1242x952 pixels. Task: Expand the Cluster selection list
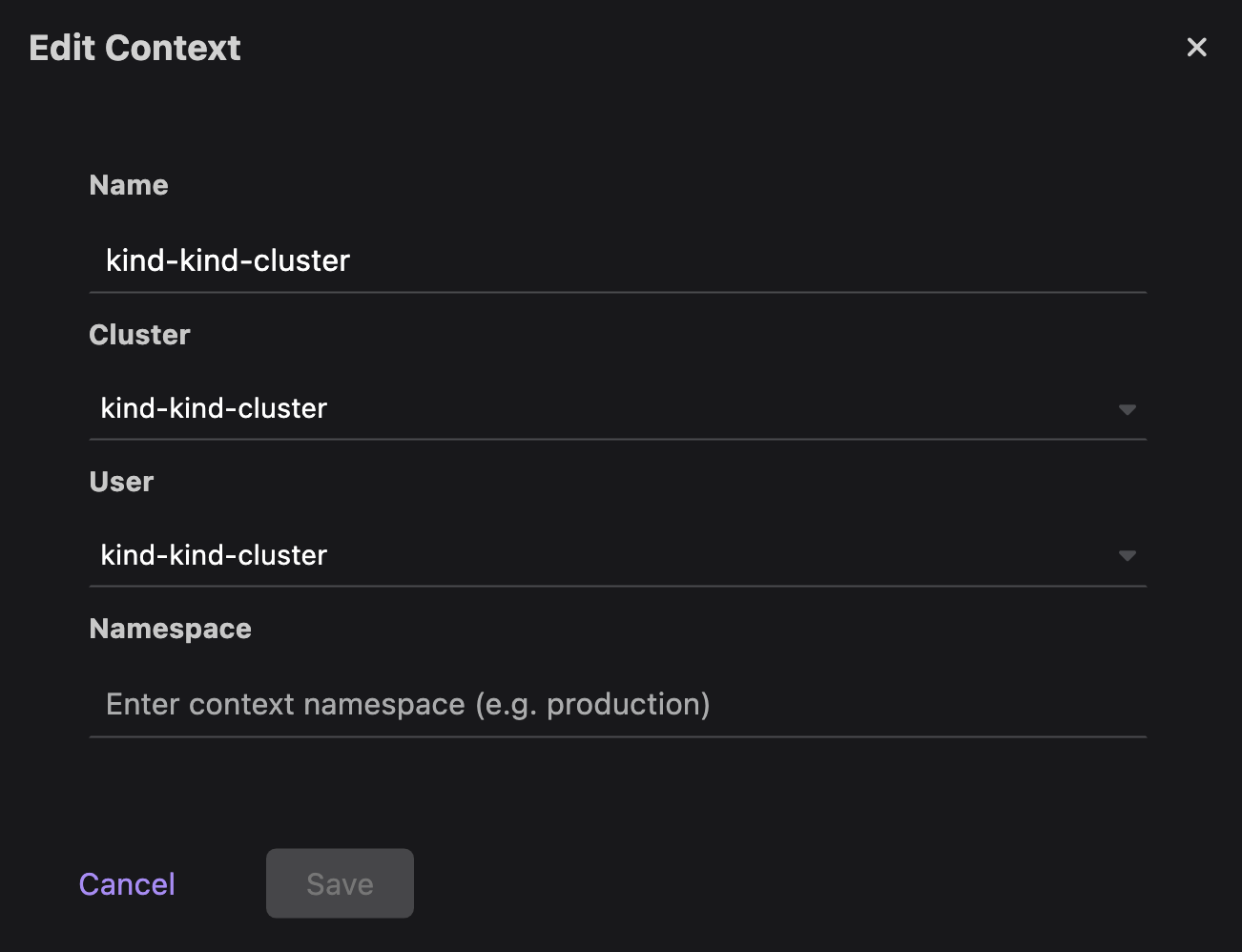click(1128, 408)
